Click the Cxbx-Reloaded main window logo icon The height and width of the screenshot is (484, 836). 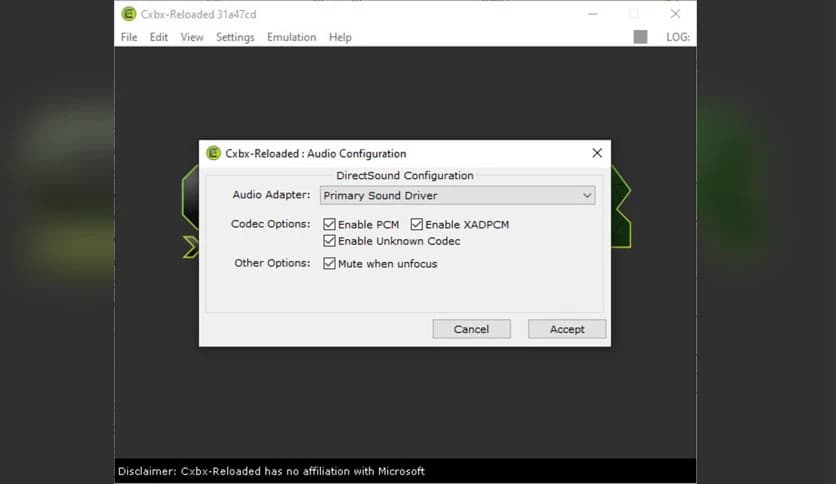coord(128,14)
